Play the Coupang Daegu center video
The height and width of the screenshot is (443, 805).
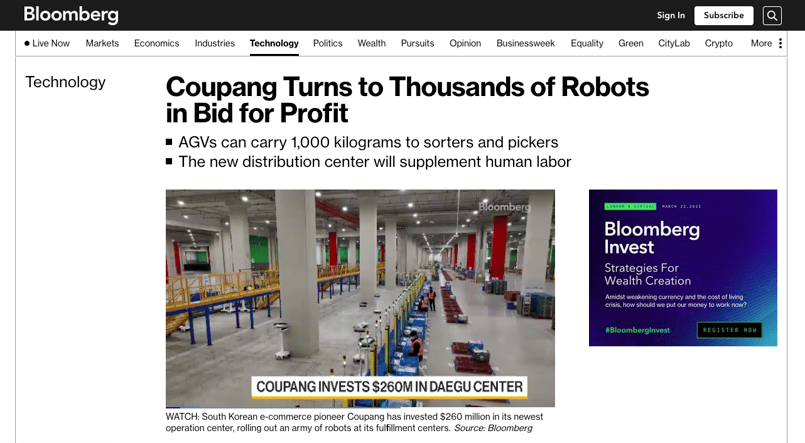tap(360, 298)
